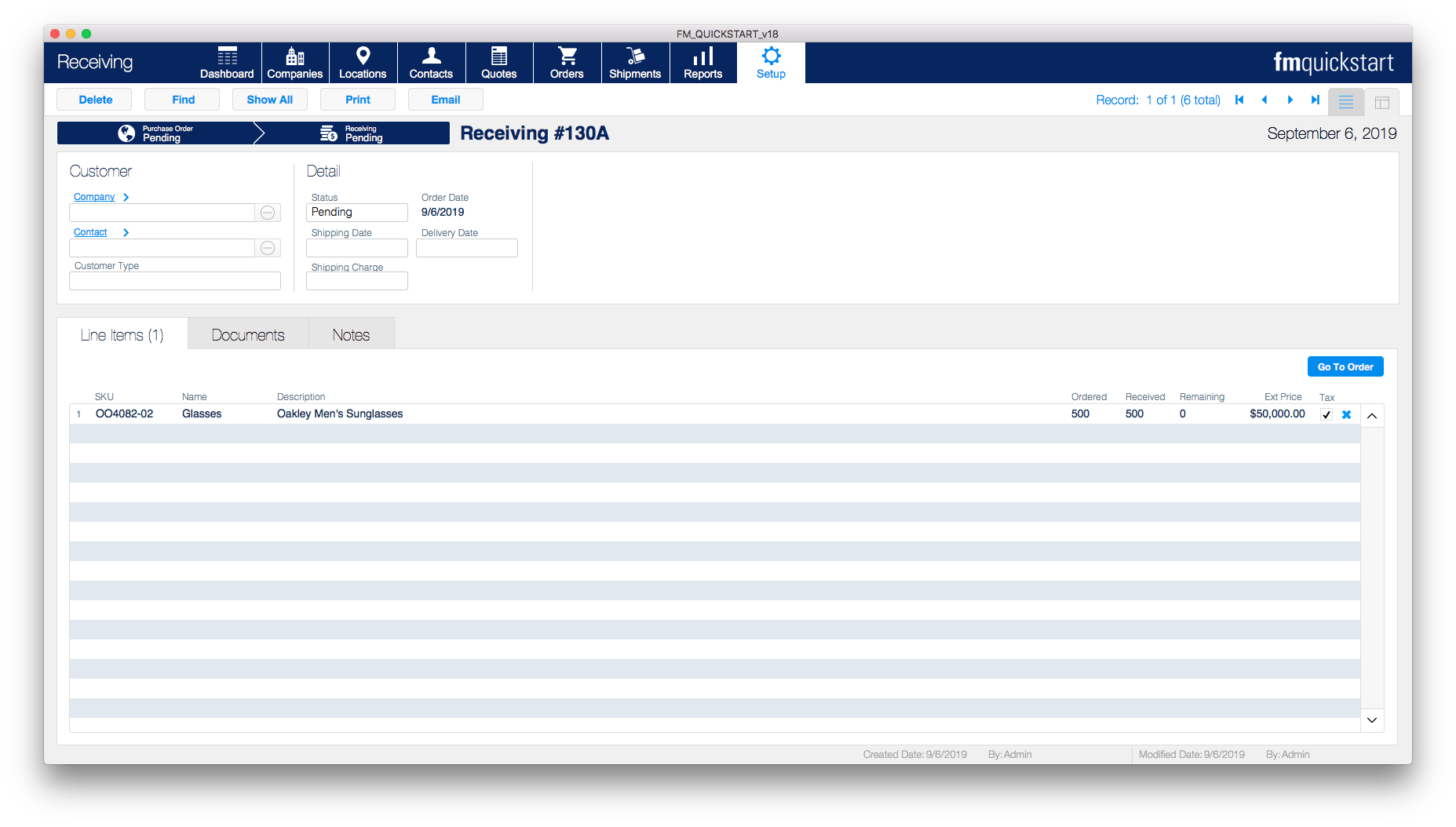
Task: Follow the Contact link
Action: [90, 232]
